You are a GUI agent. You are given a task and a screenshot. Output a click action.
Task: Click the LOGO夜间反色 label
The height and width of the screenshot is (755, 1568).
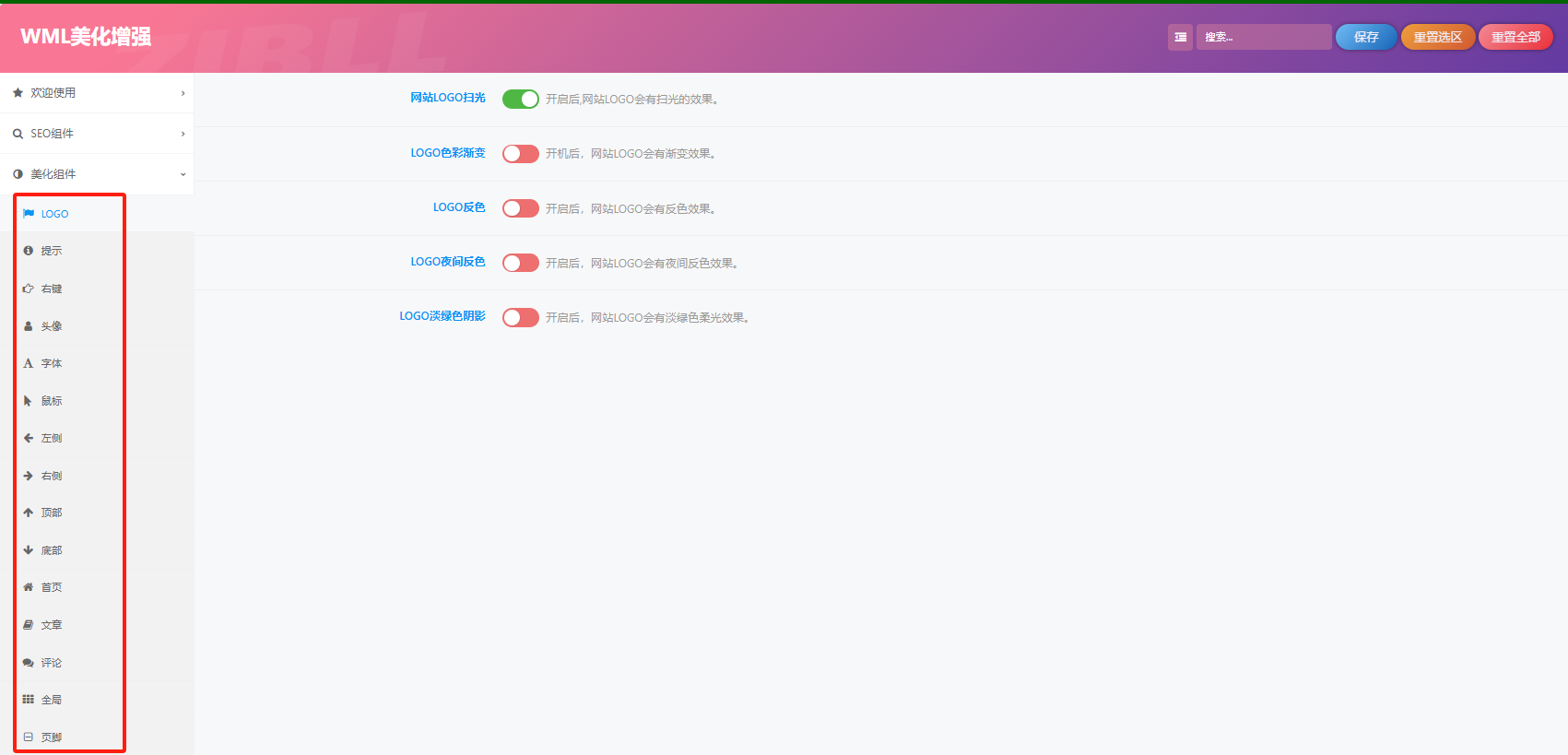click(448, 262)
